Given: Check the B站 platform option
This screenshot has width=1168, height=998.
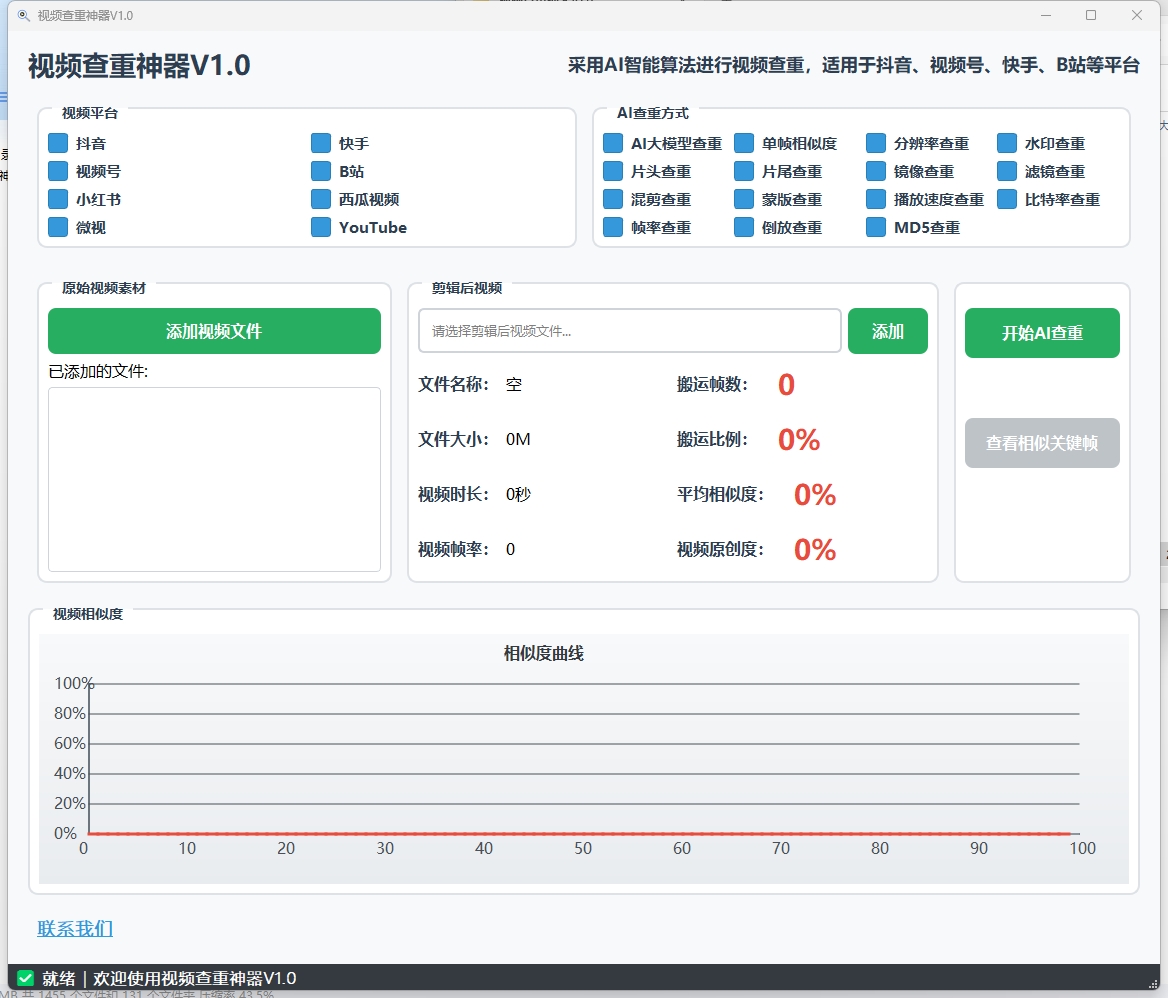Looking at the screenshot, I should pyautogui.click(x=321, y=171).
